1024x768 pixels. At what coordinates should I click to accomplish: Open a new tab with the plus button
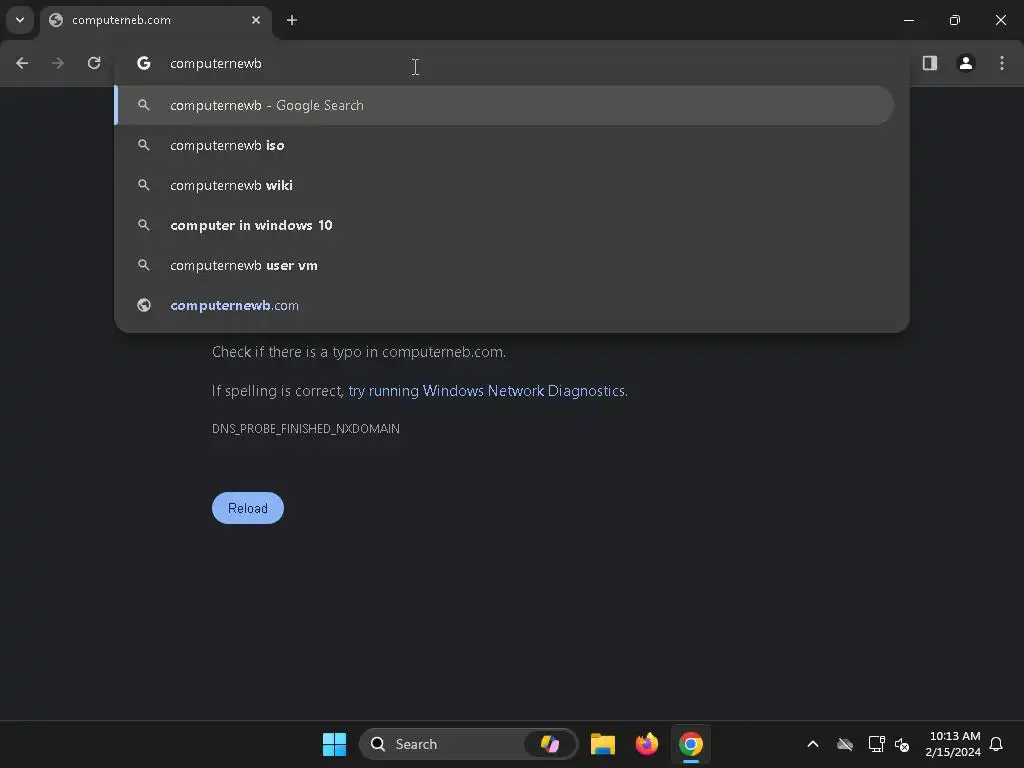pos(292,20)
